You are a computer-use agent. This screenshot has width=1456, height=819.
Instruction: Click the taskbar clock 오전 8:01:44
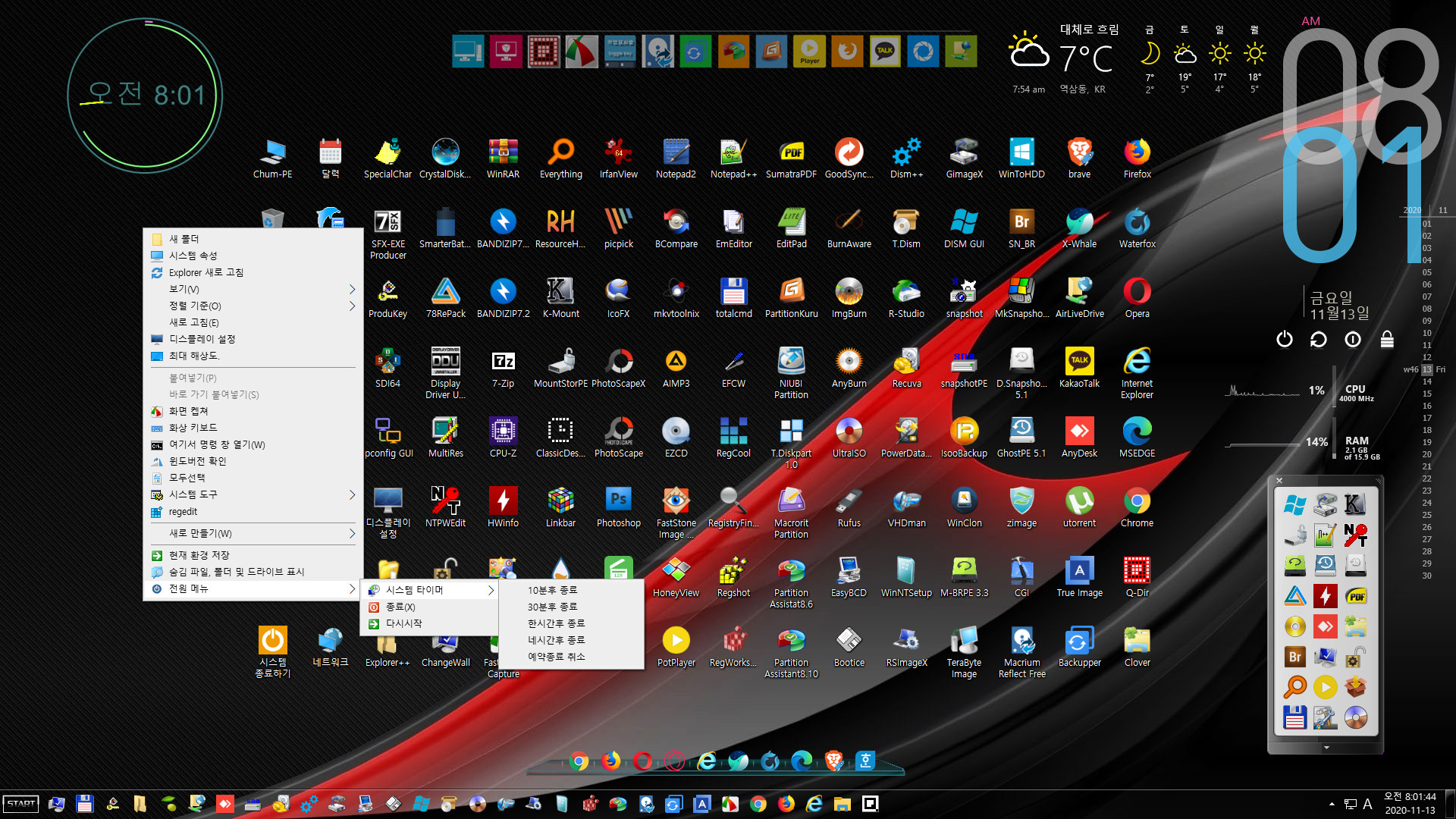pos(1410,797)
